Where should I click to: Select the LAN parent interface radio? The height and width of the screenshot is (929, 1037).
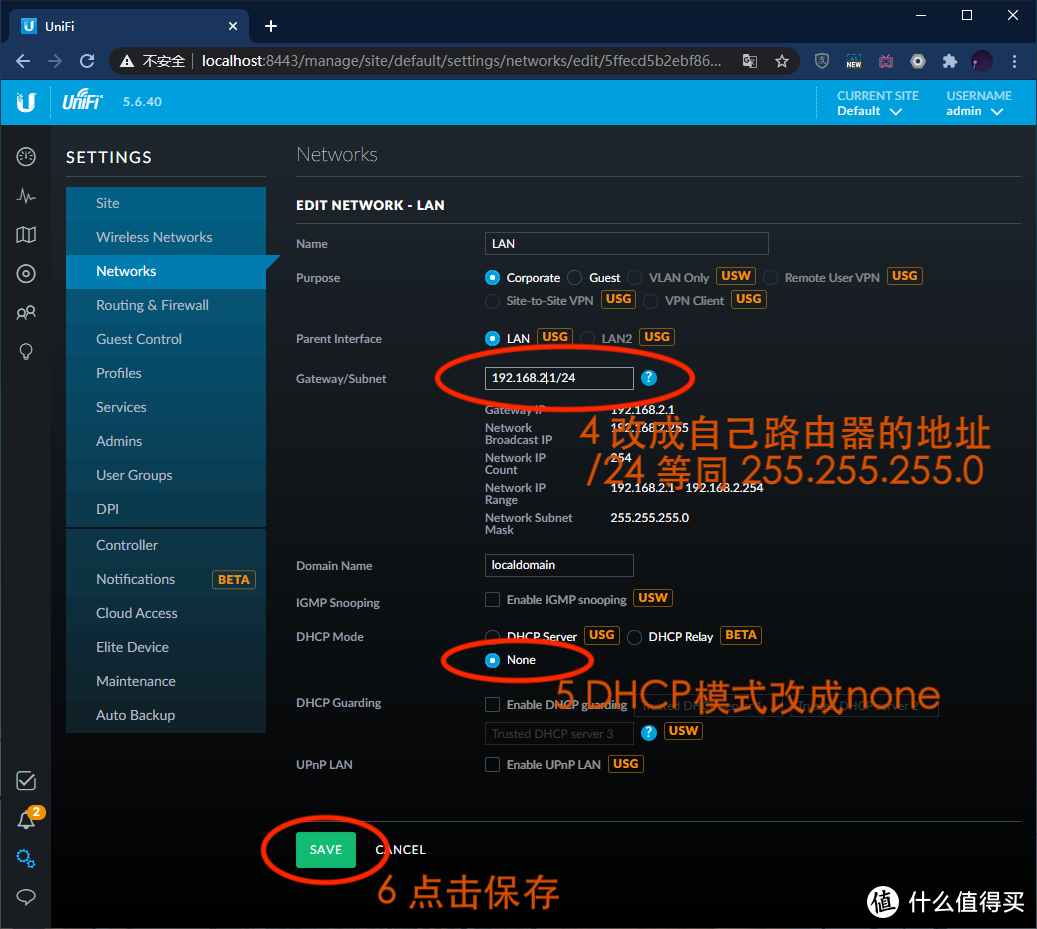492,339
